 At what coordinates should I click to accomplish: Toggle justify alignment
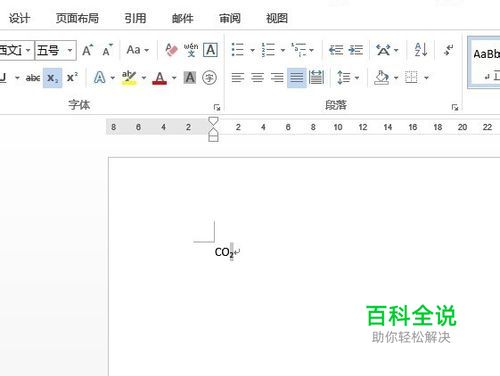click(x=297, y=78)
